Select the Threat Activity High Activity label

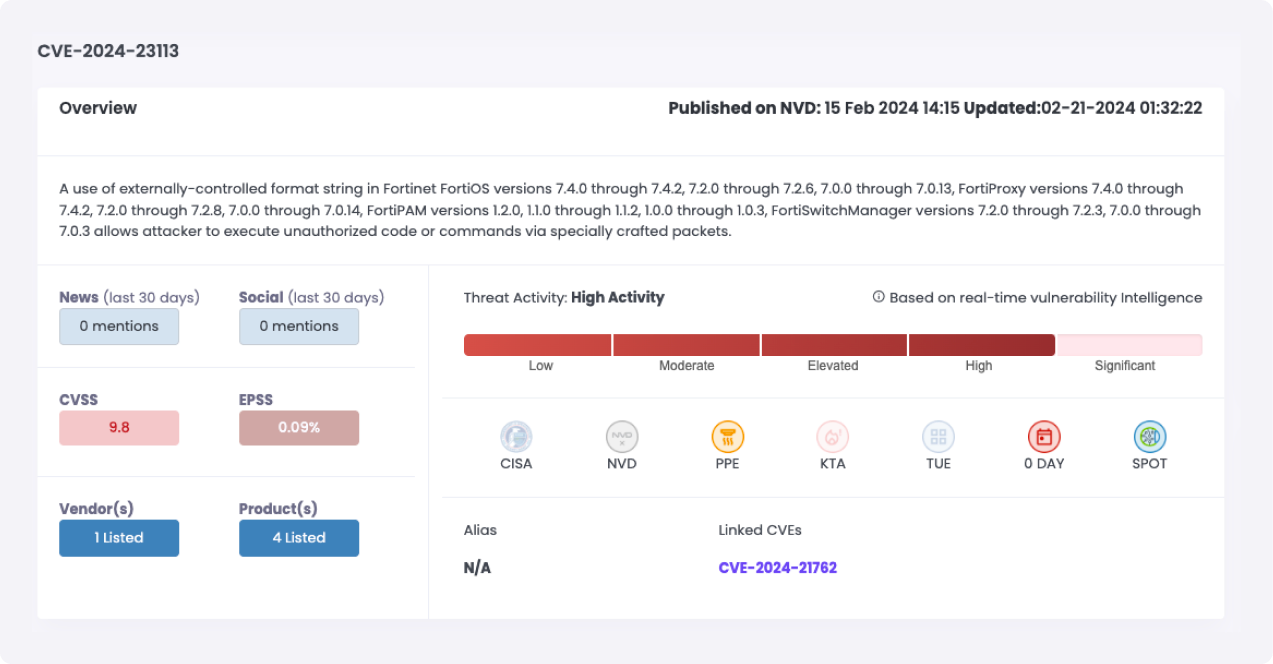click(563, 297)
